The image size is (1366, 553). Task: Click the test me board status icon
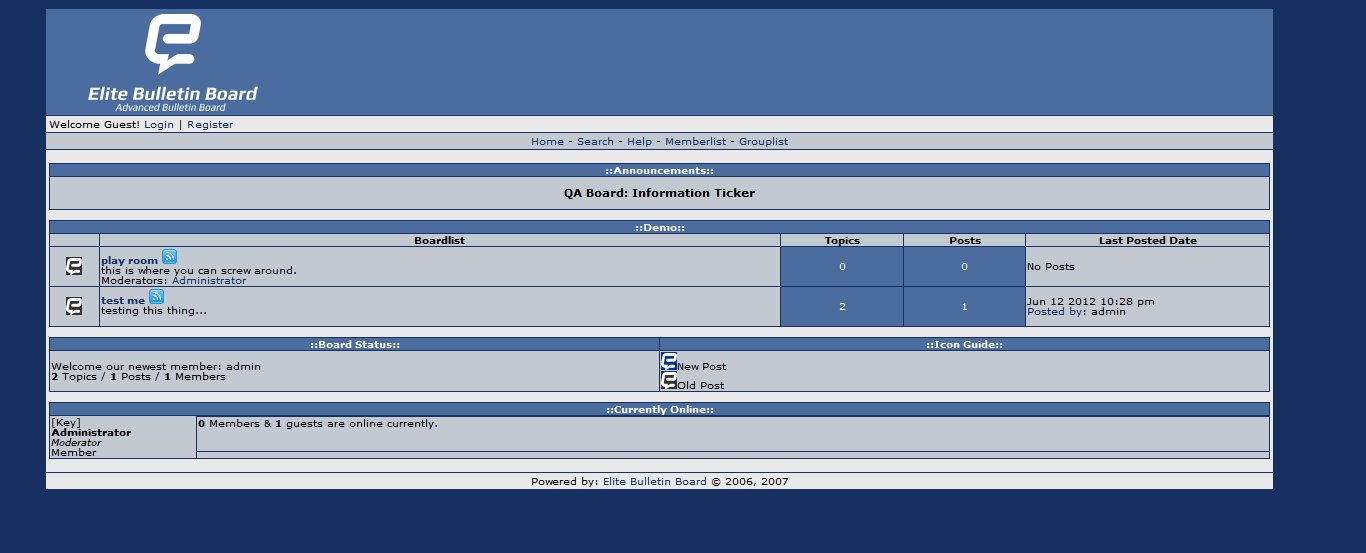74,306
